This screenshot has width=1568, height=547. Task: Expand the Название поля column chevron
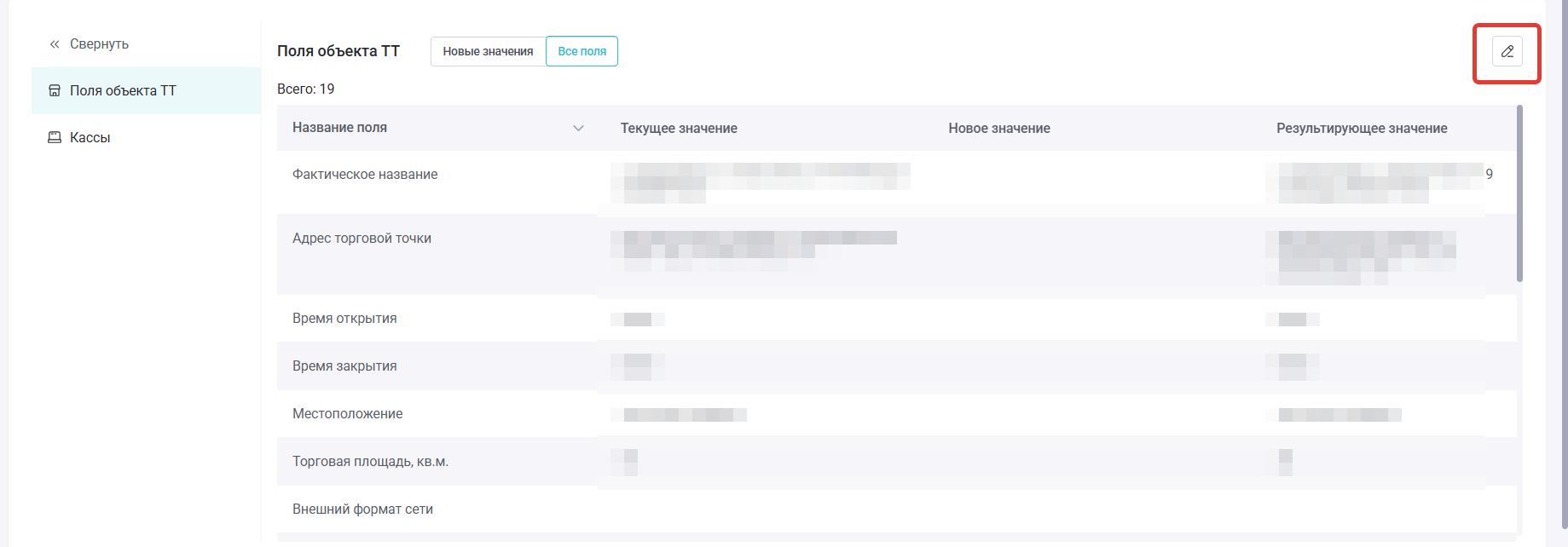click(578, 129)
